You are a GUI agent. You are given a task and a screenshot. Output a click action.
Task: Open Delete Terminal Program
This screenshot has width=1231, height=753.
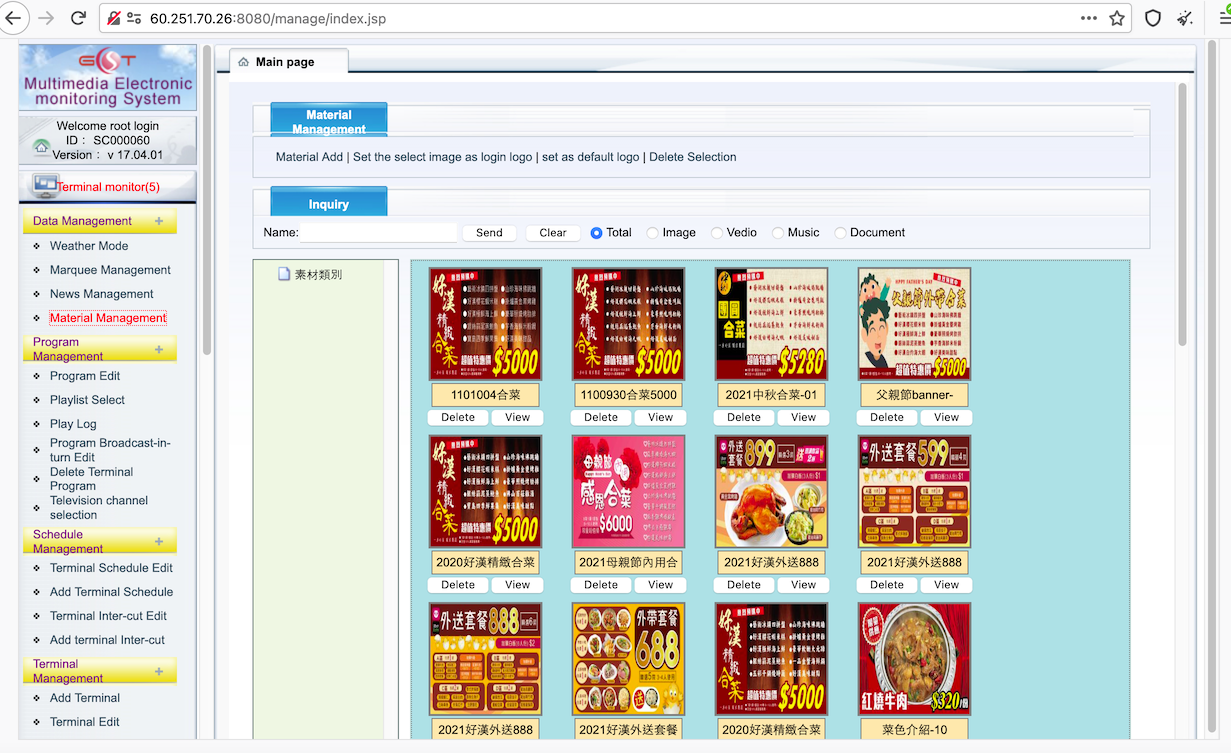pos(92,479)
